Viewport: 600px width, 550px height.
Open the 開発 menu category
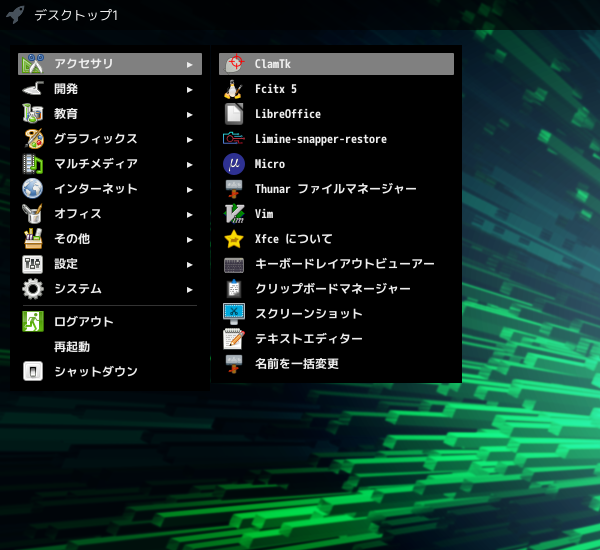pyautogui.click(x=110, y=89)
